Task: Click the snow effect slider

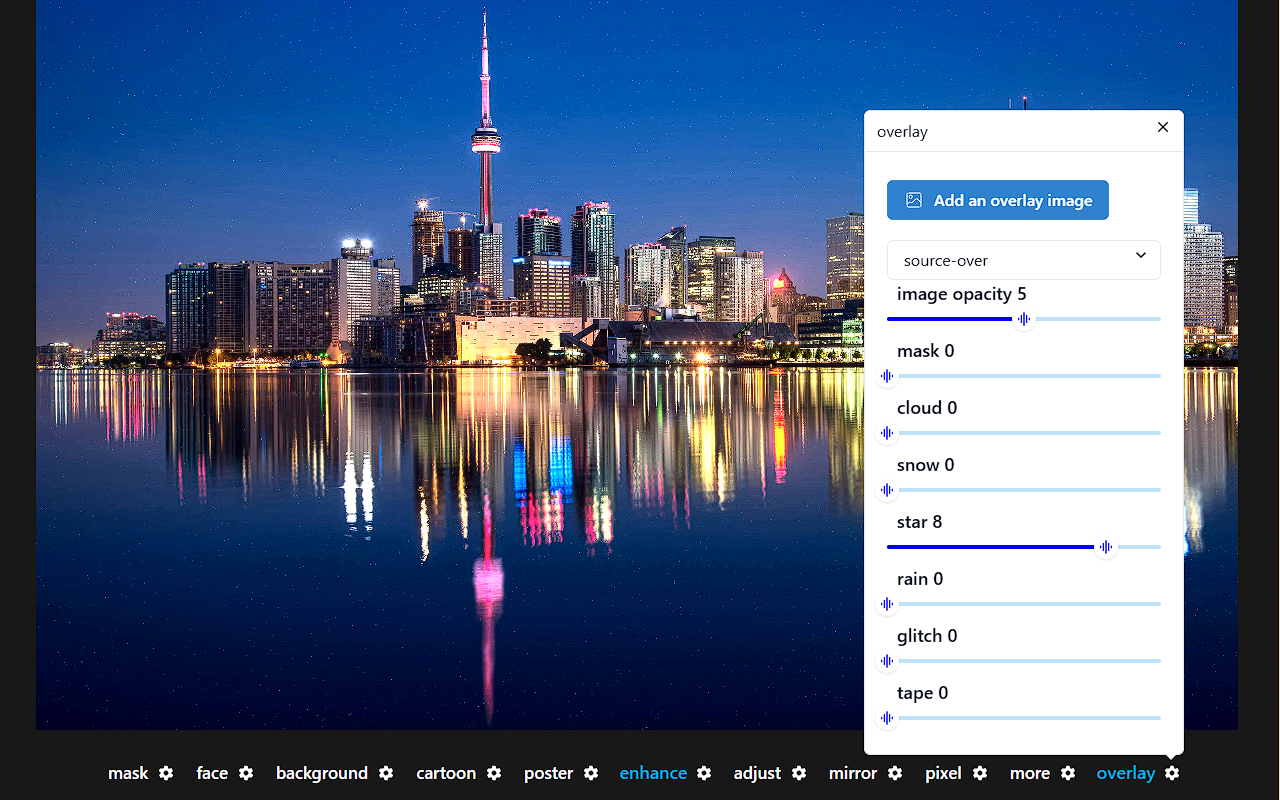Action: click(887, 490)
